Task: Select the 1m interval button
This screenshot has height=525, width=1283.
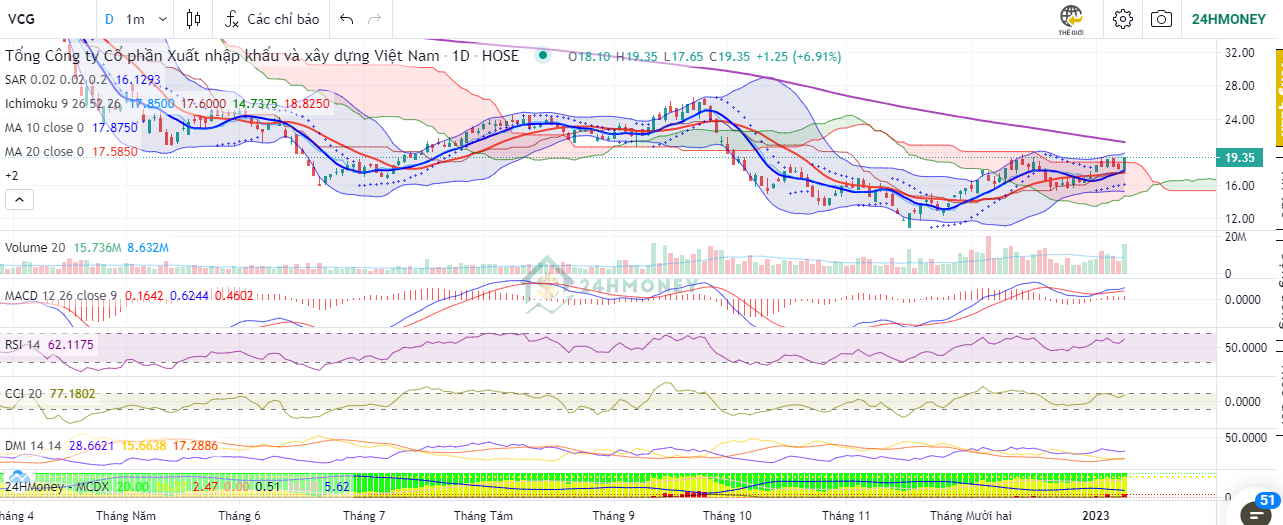Action: [135, 19]
